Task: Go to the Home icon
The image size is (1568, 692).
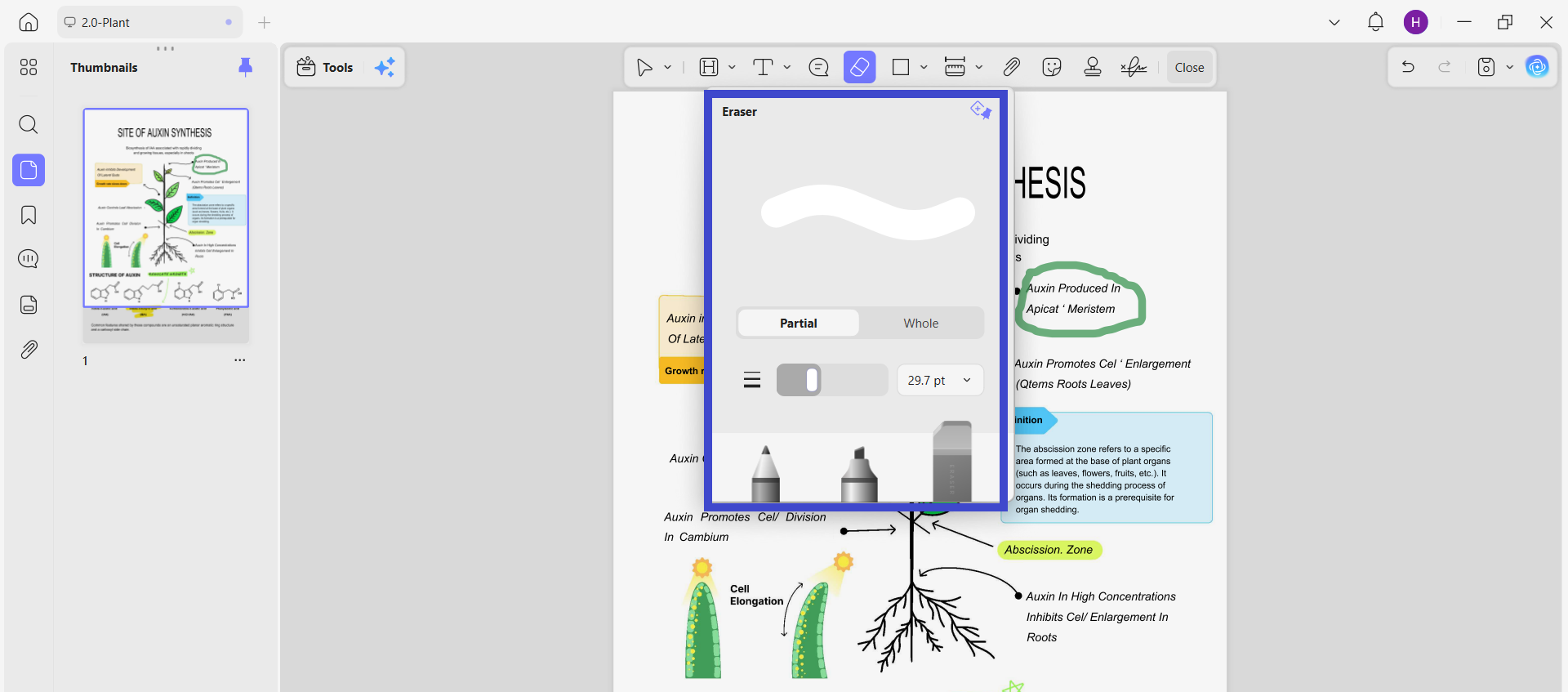Action: point(29,22)
